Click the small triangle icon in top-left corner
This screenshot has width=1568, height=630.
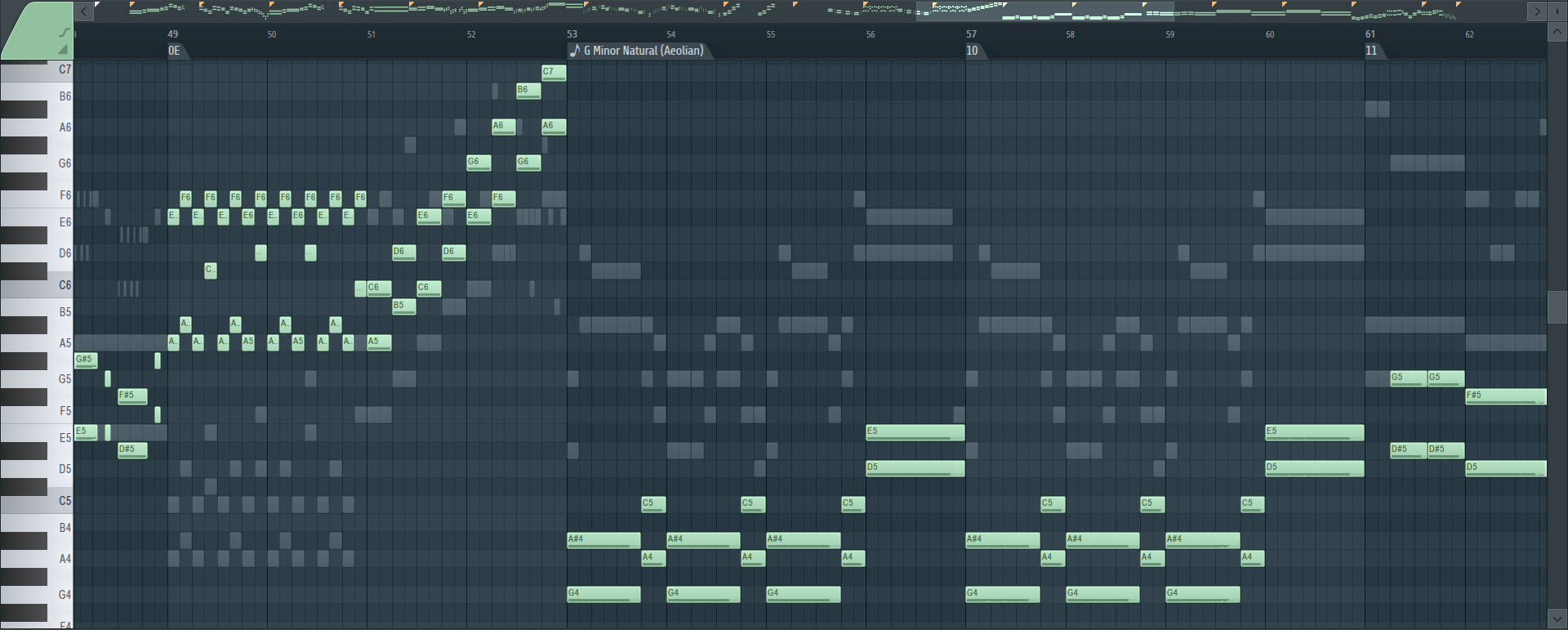(64, 50)
